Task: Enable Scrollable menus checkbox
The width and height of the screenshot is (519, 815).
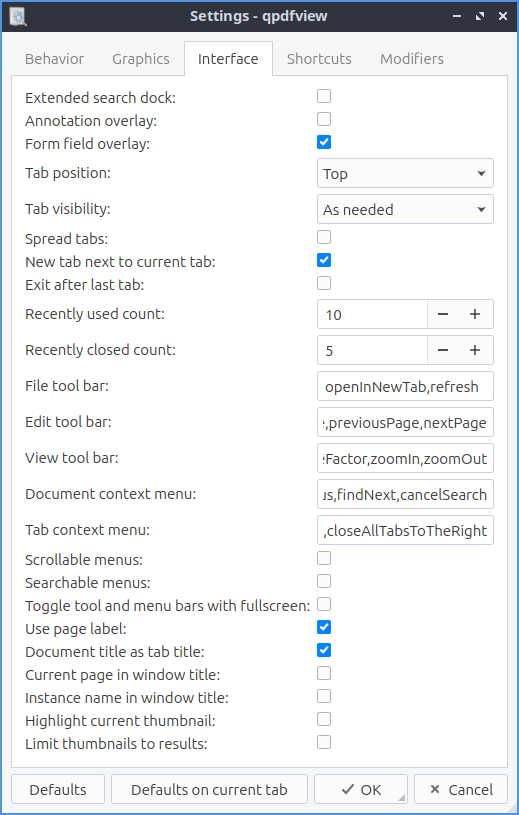Action: click(x=324, y=558)
